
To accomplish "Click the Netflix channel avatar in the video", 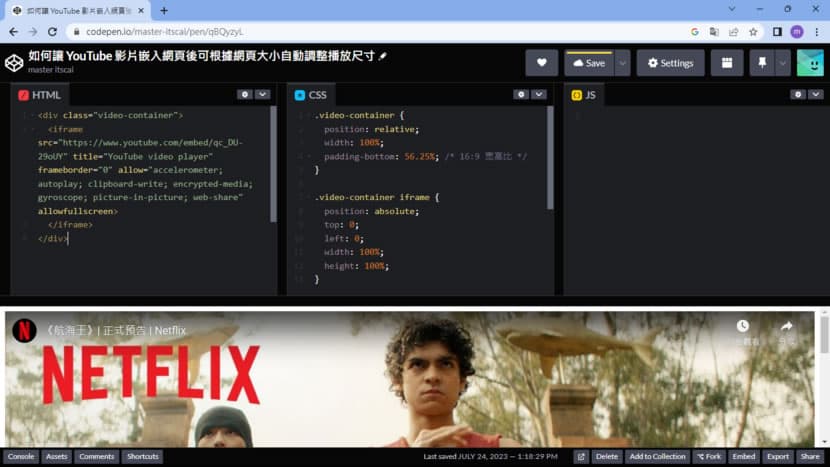I will (x=24, y=330).
